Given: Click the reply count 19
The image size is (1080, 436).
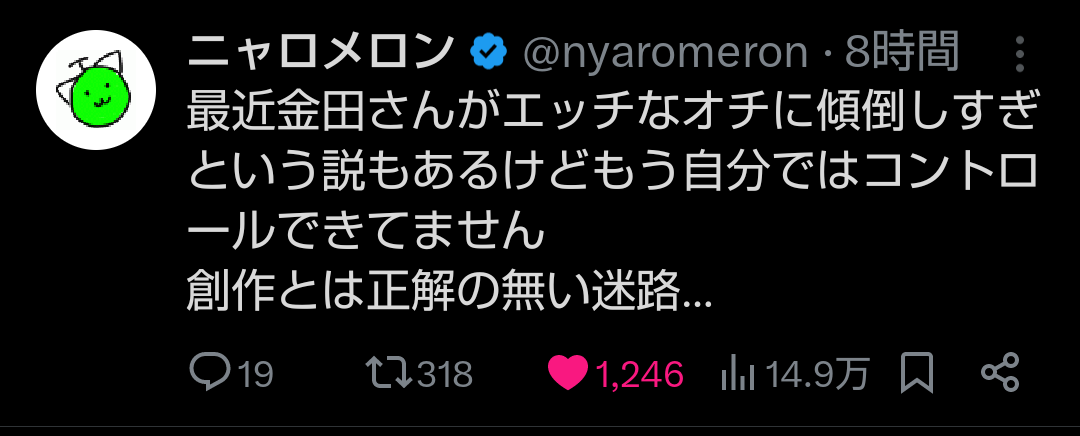Looking at the screenshot, I should pos(256,375).
